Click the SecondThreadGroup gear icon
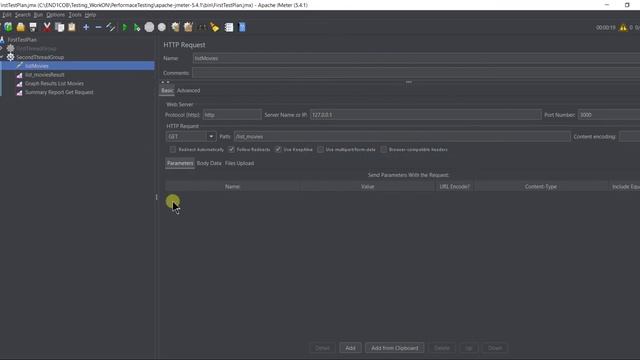The height and width of the screenshot is (360, 640). click(11, 57)
